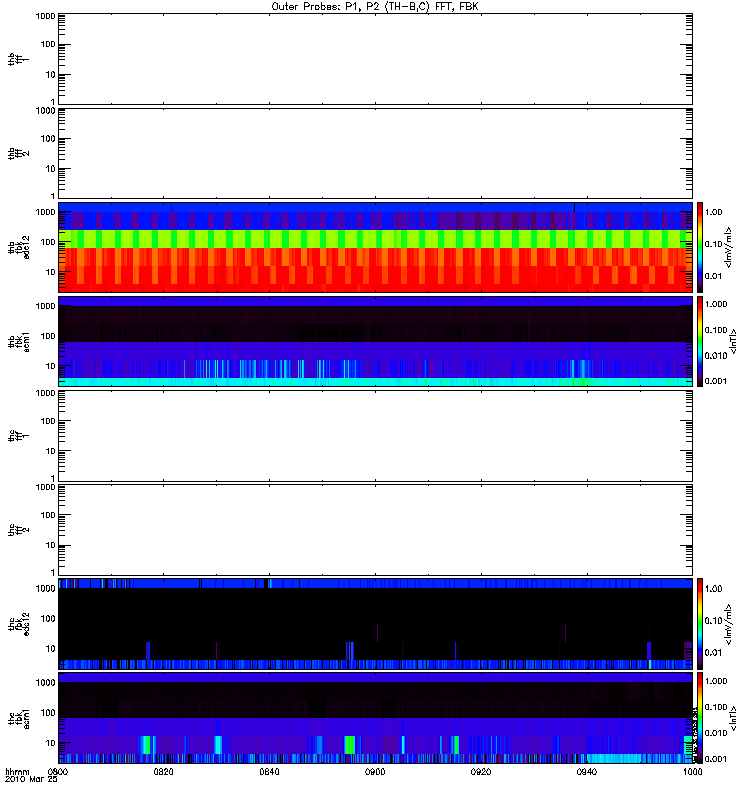
Task: Click the '0840' time axis label
Action: tap(269, 772)
